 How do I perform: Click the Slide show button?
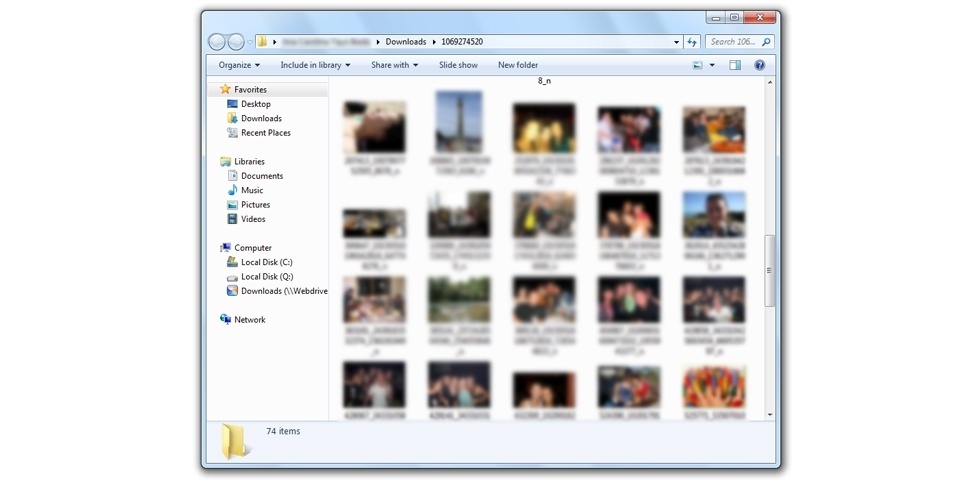click(458, 65)
